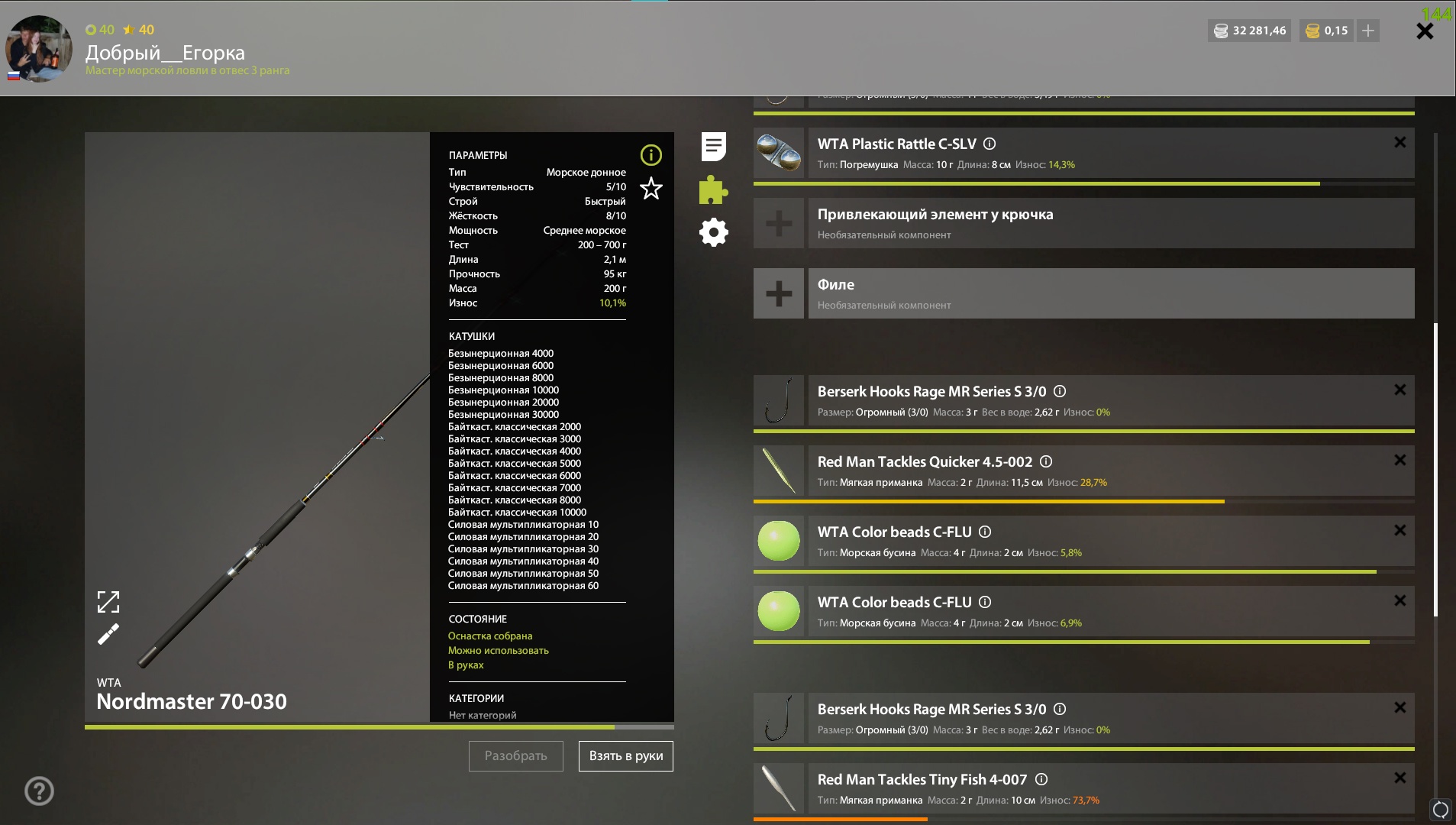Show info for Tiny Fish 4-007
This screenshot has height=825, width=1456.
tap(1041, 779)
